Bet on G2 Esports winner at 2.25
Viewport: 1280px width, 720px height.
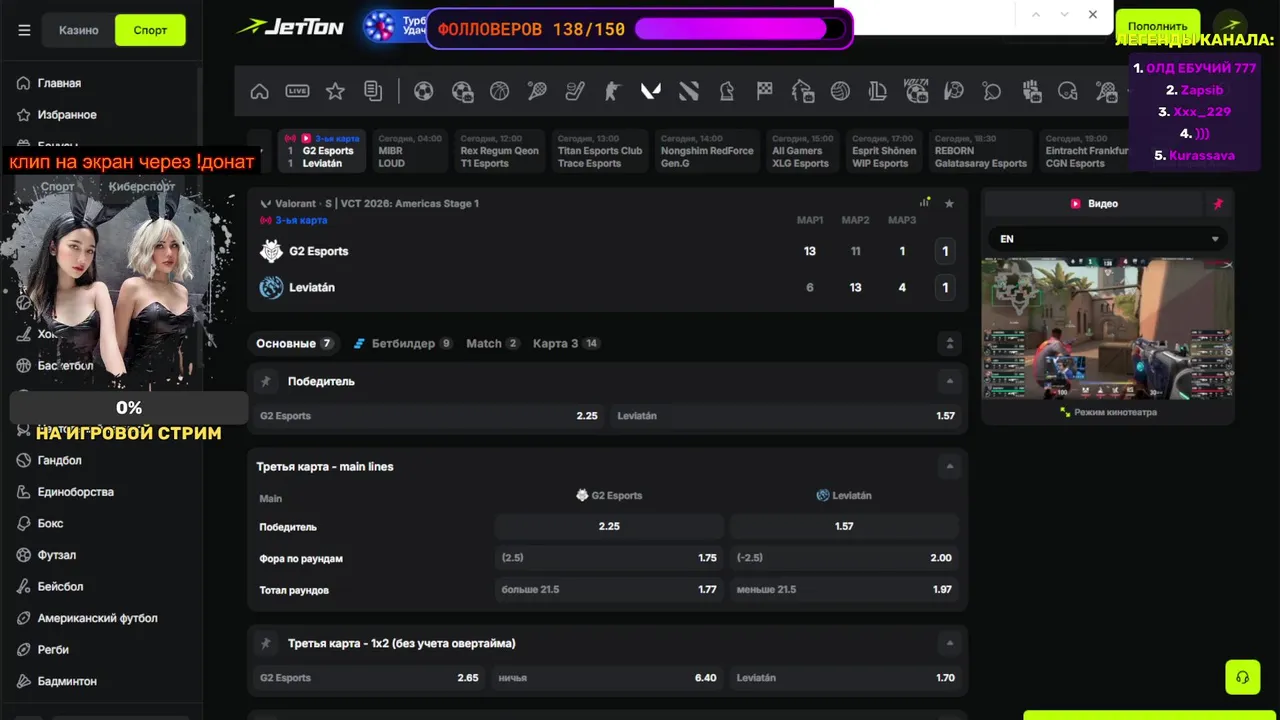click(x=427, y=416)
